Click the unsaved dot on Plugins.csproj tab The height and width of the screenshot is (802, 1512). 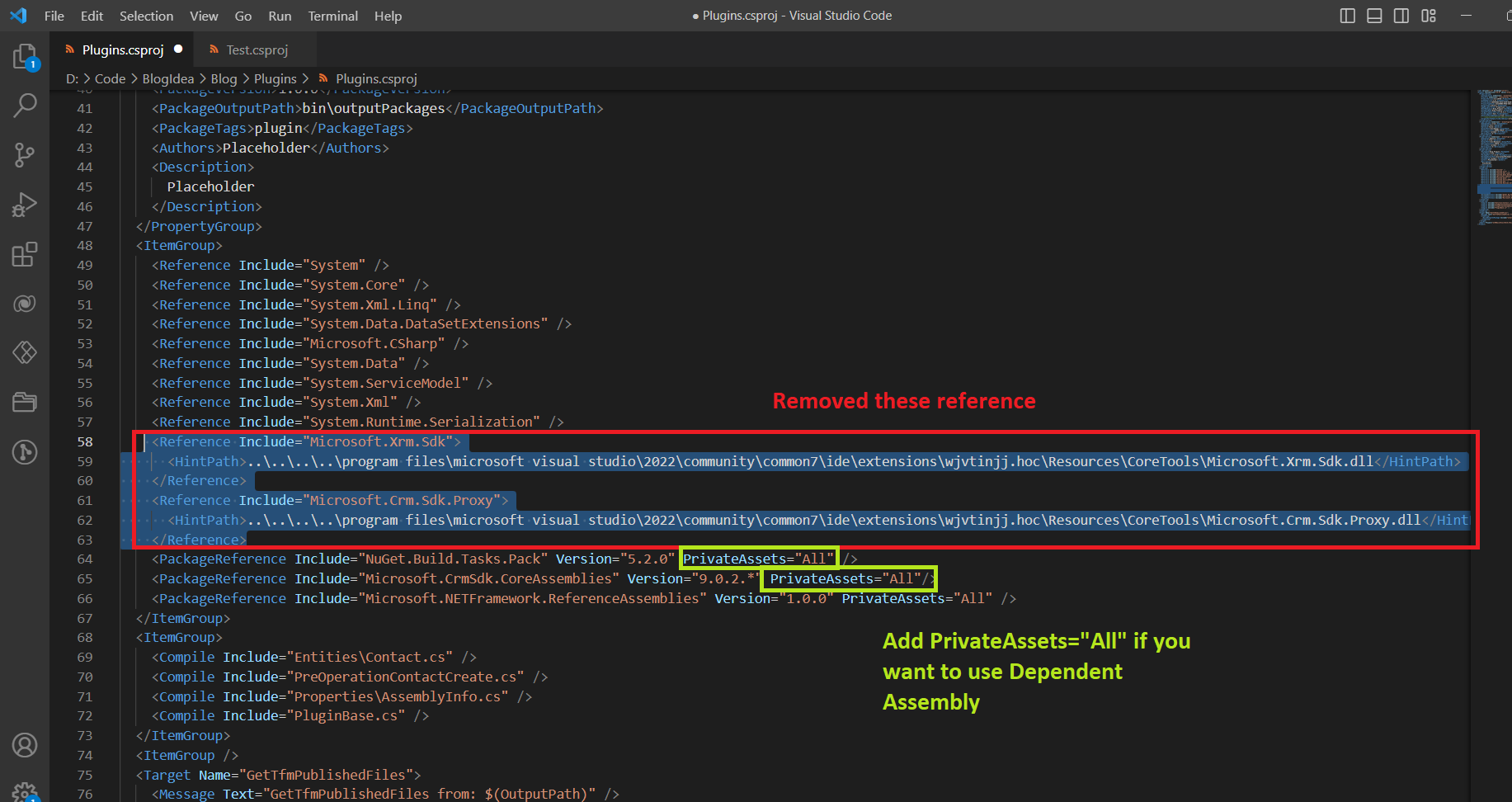(178, 50)
